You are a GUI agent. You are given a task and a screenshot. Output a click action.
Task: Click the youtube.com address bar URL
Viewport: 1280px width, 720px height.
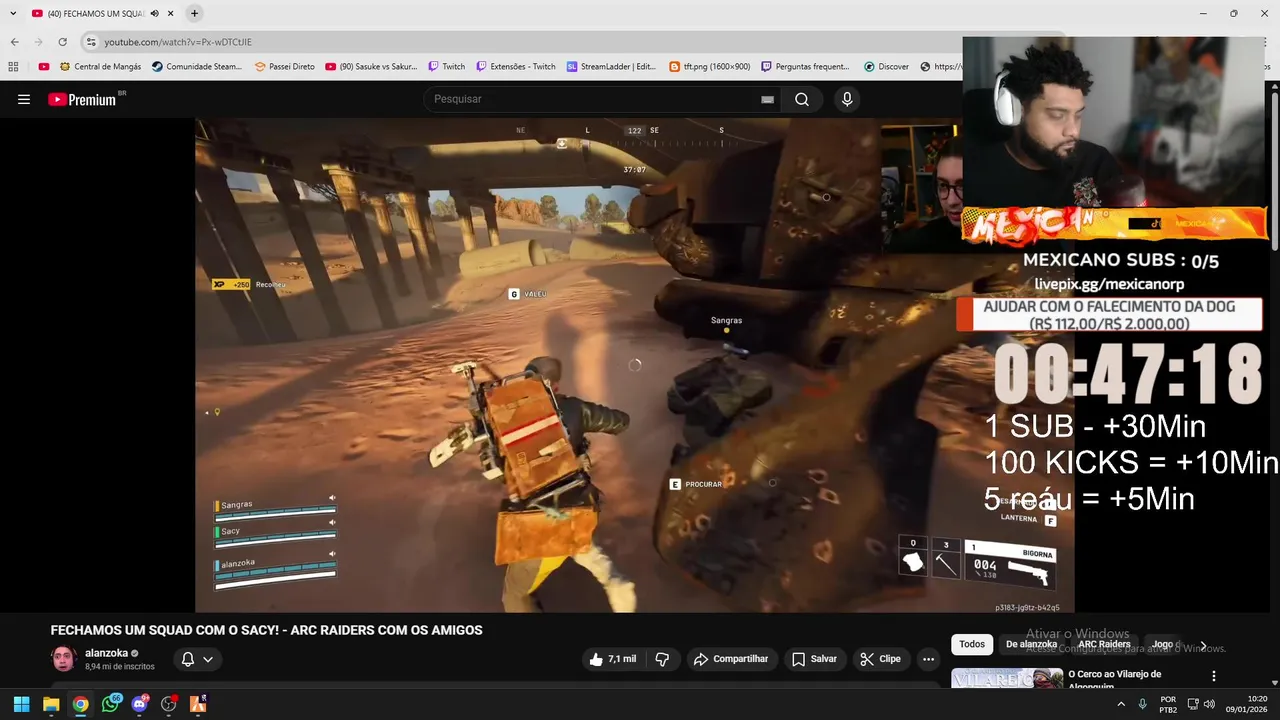[x=178, y=42]
